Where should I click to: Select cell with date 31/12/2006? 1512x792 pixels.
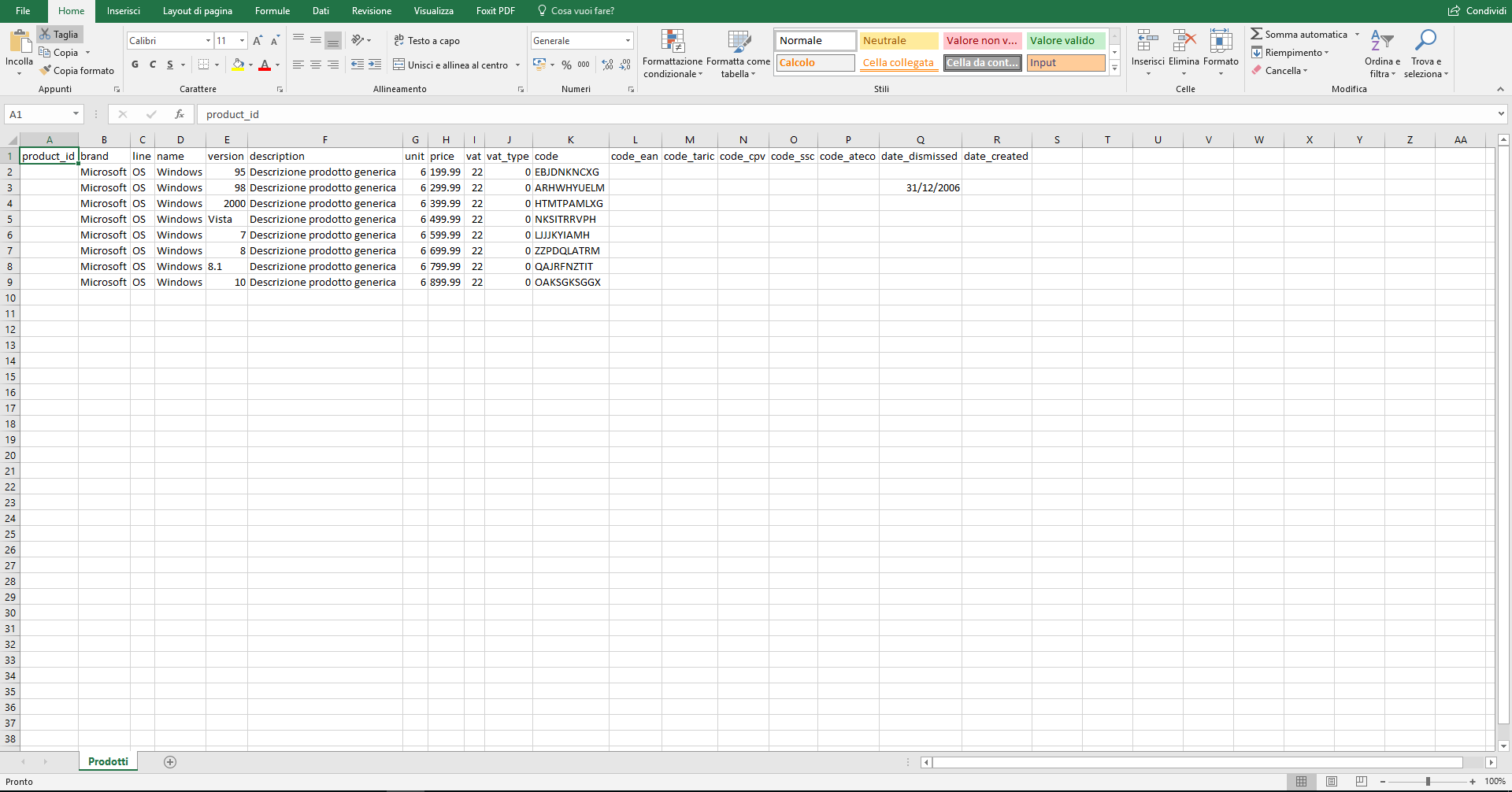click(x=920, y=188)
